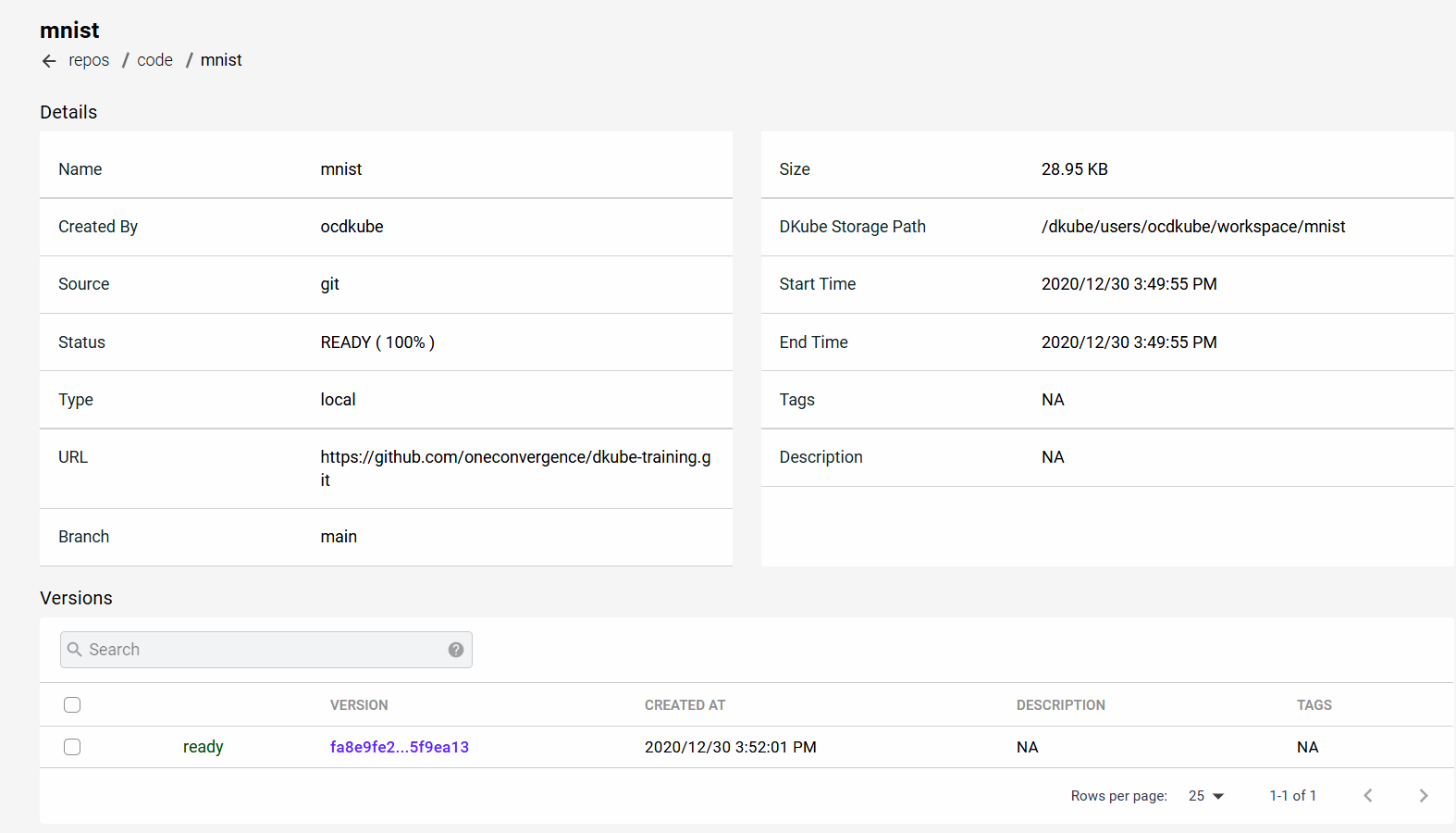Open version fa8e9fe2...5f9ea13 link
The width and height of the screenshot is (1456, 833).
pos(400,747)
